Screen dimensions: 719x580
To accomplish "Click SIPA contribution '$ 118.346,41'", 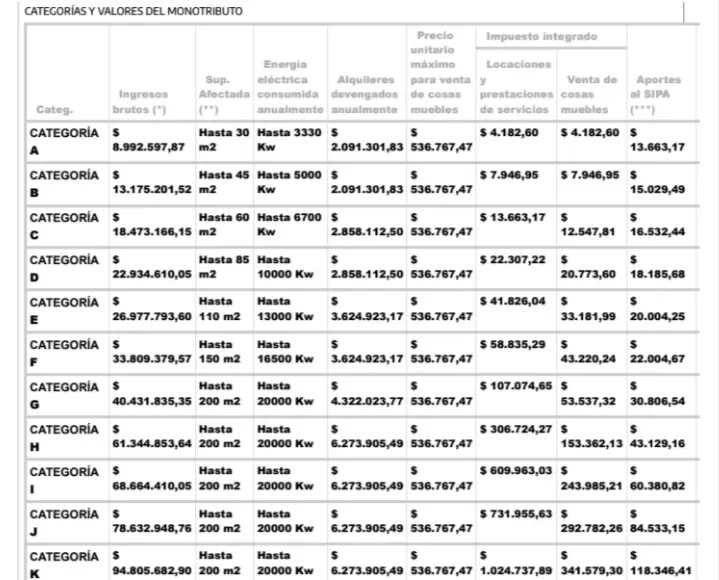I will (x=661, y=563).
